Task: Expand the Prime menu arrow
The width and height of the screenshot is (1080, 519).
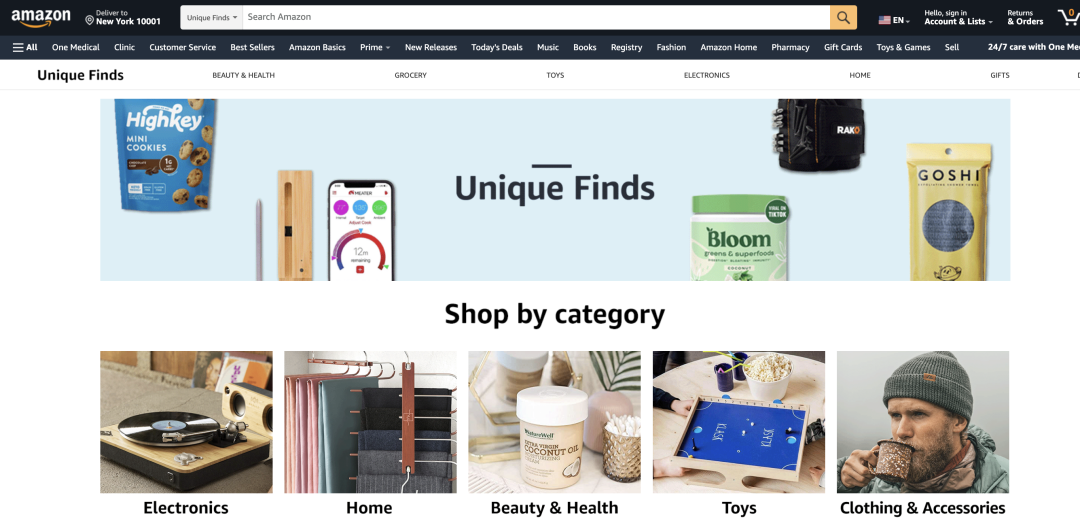Action: [x=388, y=48]
